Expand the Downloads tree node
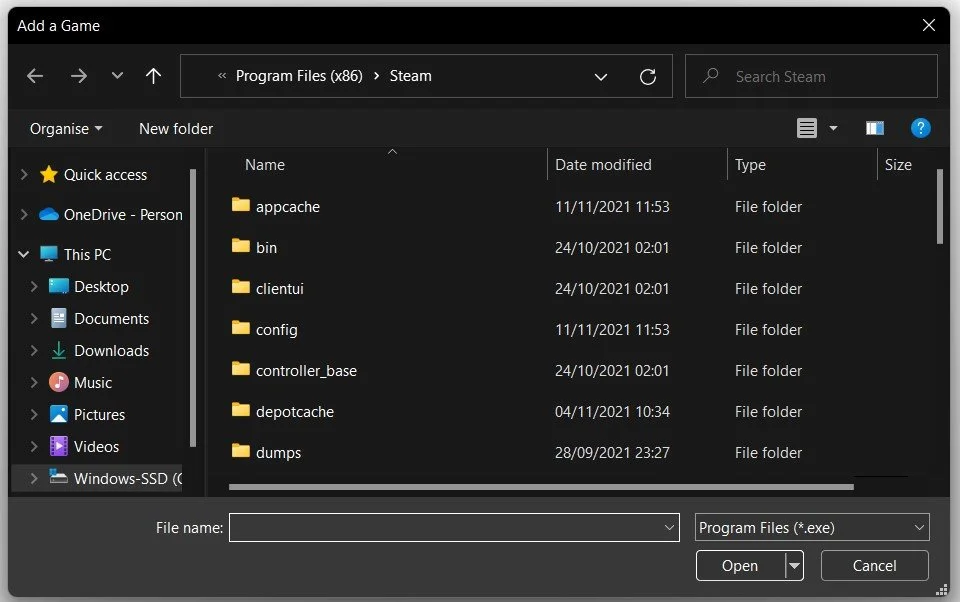The width and height of the screenshot is (960, 602). point(34,350)
